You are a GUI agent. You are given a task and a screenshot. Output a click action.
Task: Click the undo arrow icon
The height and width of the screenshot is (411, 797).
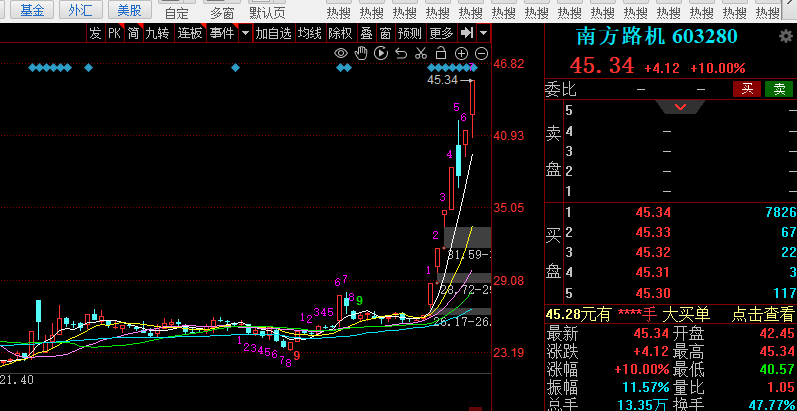point(401,53)
